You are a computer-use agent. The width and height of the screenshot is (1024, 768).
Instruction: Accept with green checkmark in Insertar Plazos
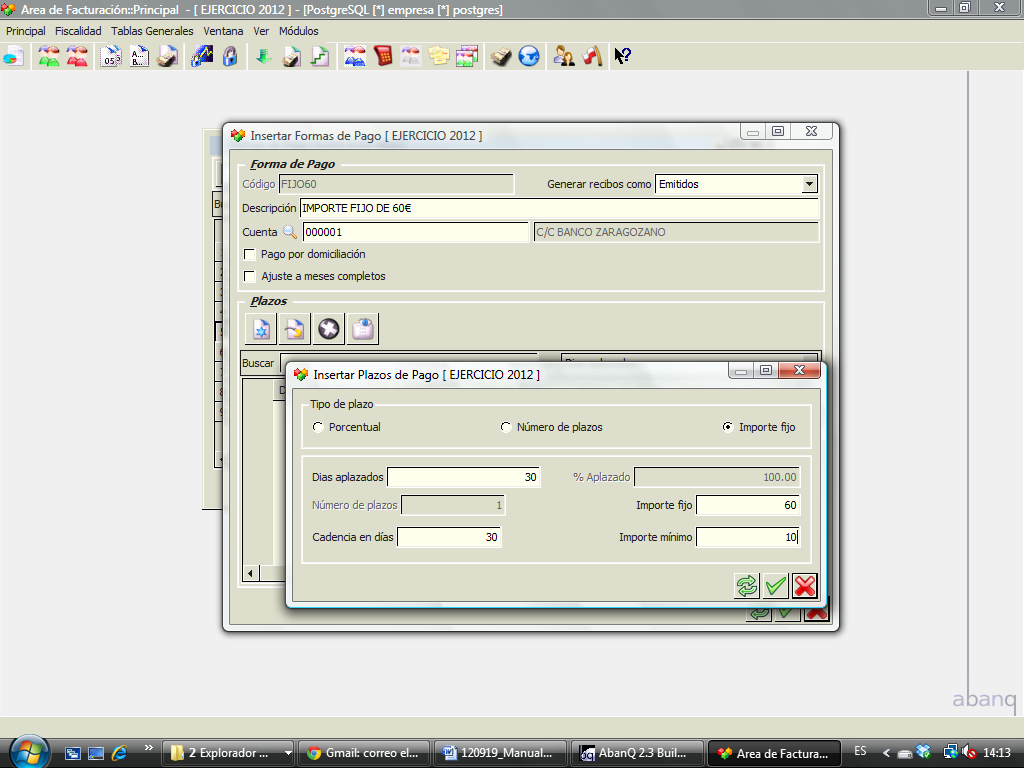coord(775,586)
